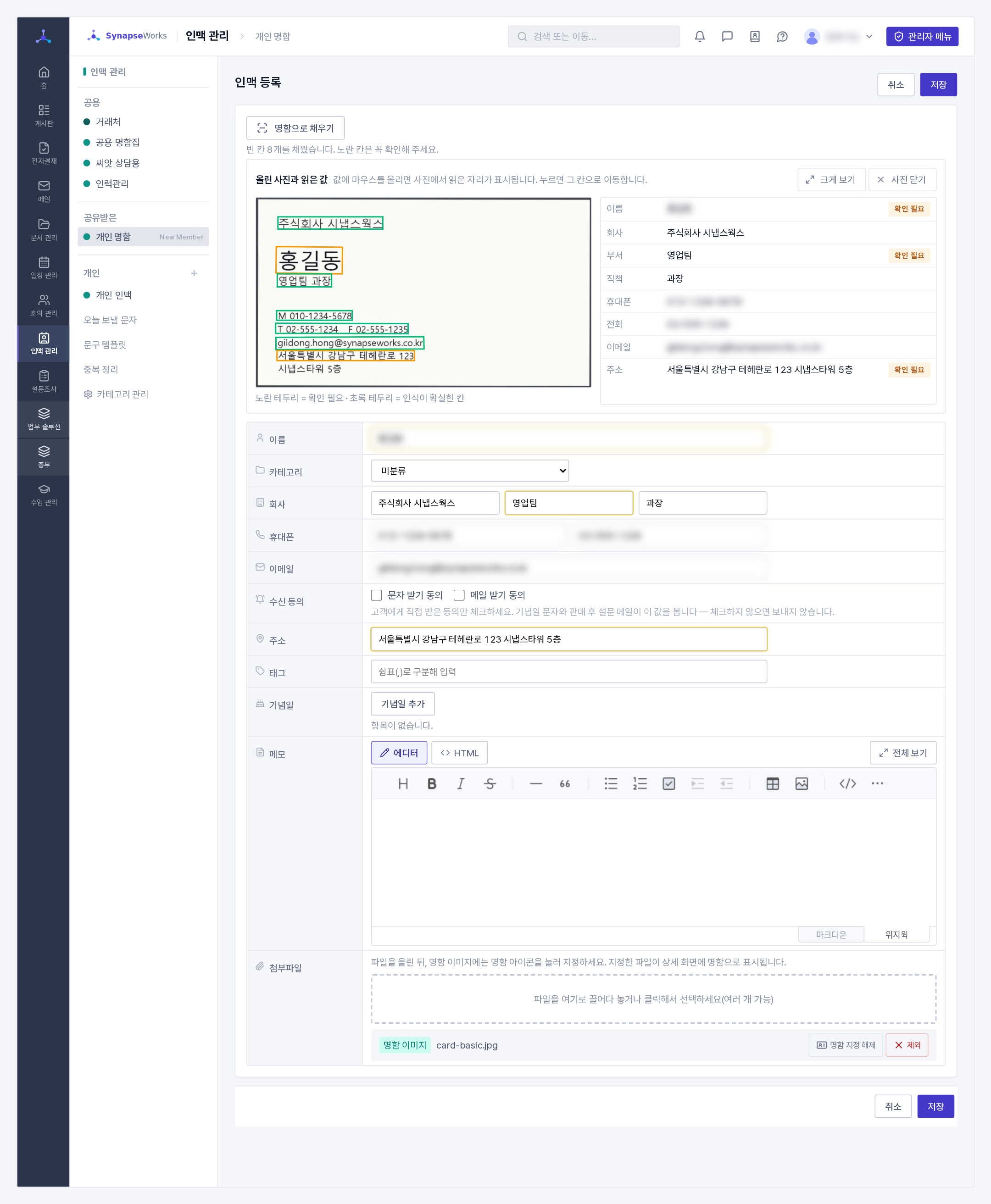Open 카테고리 dropdown showing 미분류
Viewport: 991px width, 1204px height.
pos(469,470)
